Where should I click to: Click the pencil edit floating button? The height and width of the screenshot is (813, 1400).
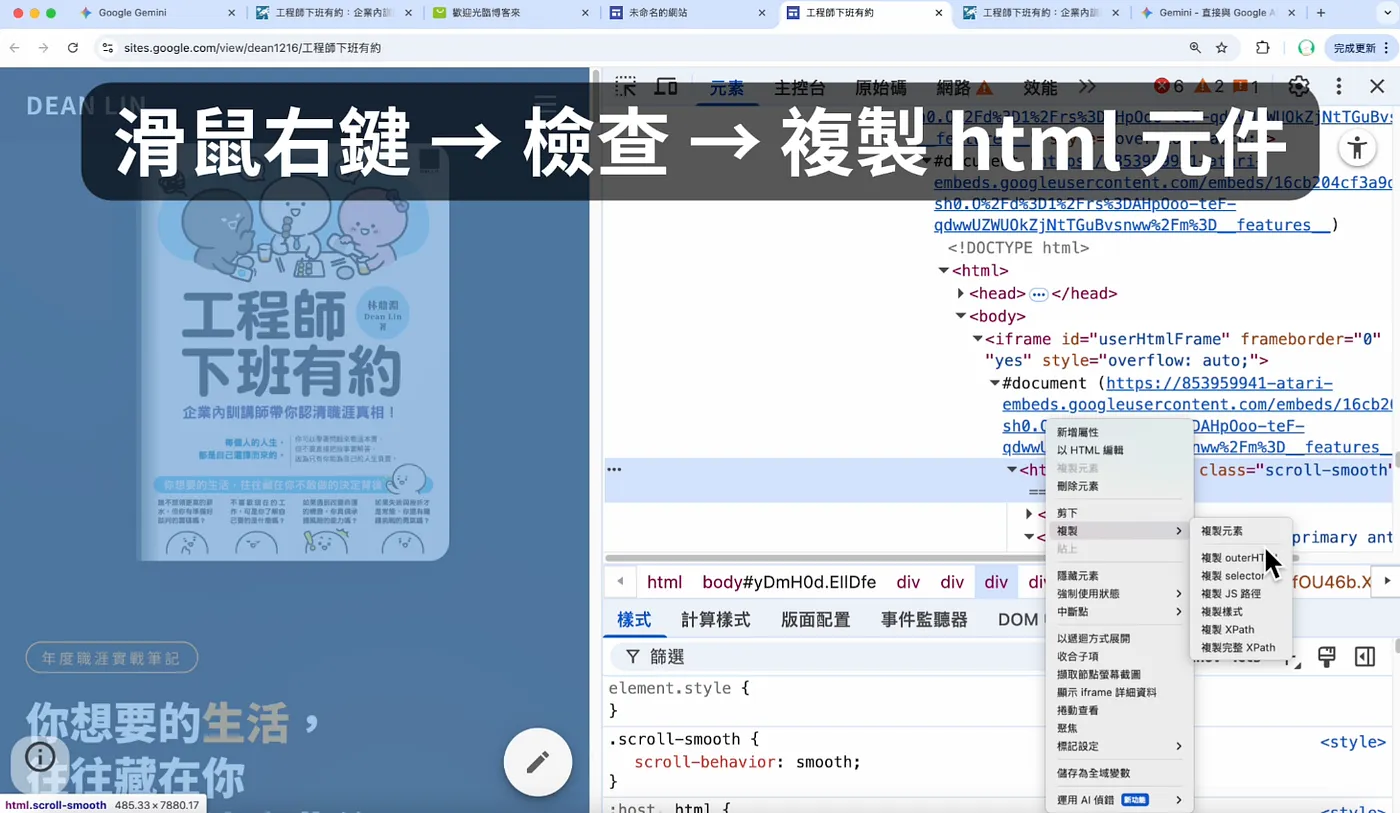click(x=538, y=762)
